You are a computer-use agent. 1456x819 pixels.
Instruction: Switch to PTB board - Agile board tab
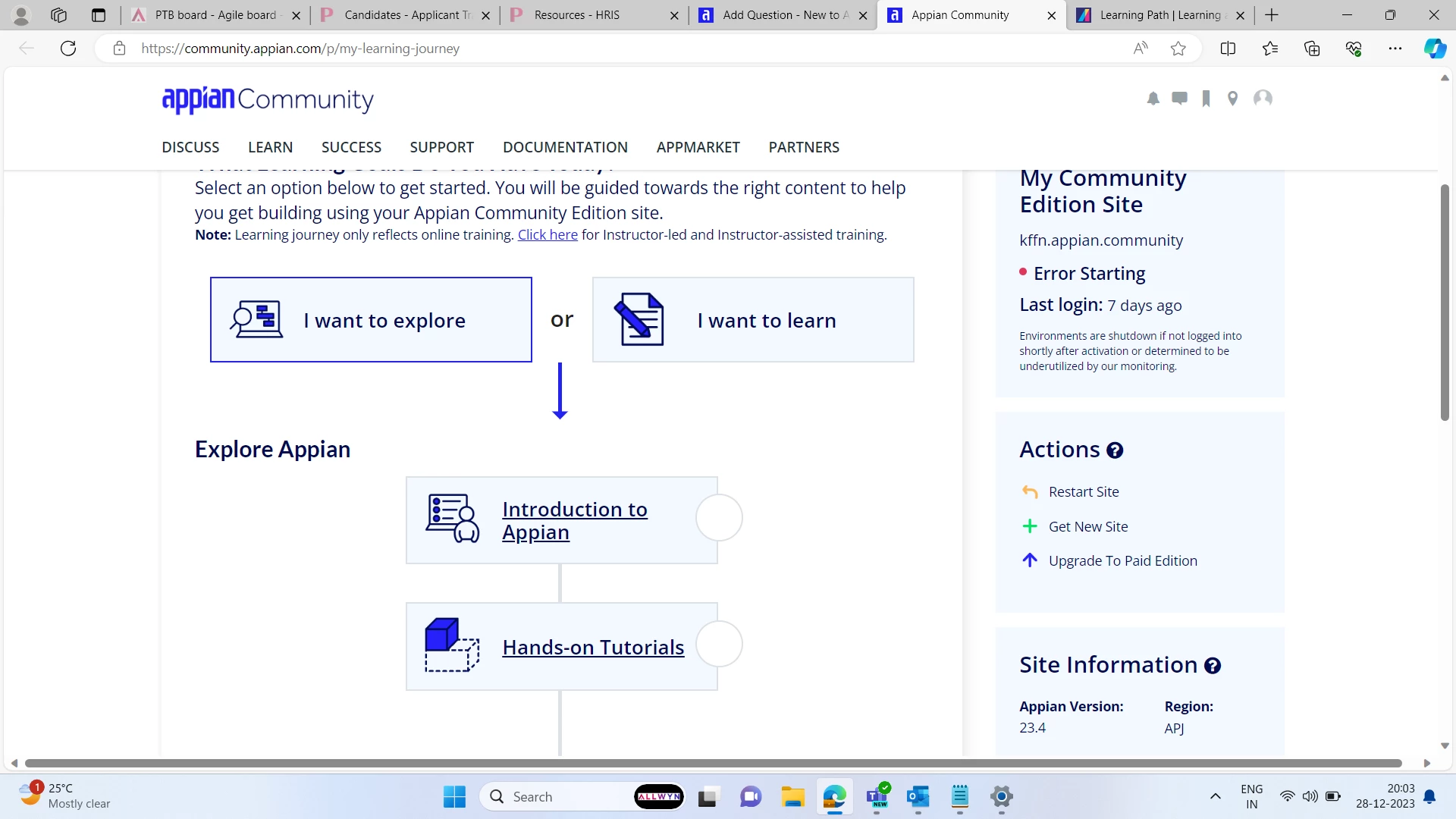[215, 15]
